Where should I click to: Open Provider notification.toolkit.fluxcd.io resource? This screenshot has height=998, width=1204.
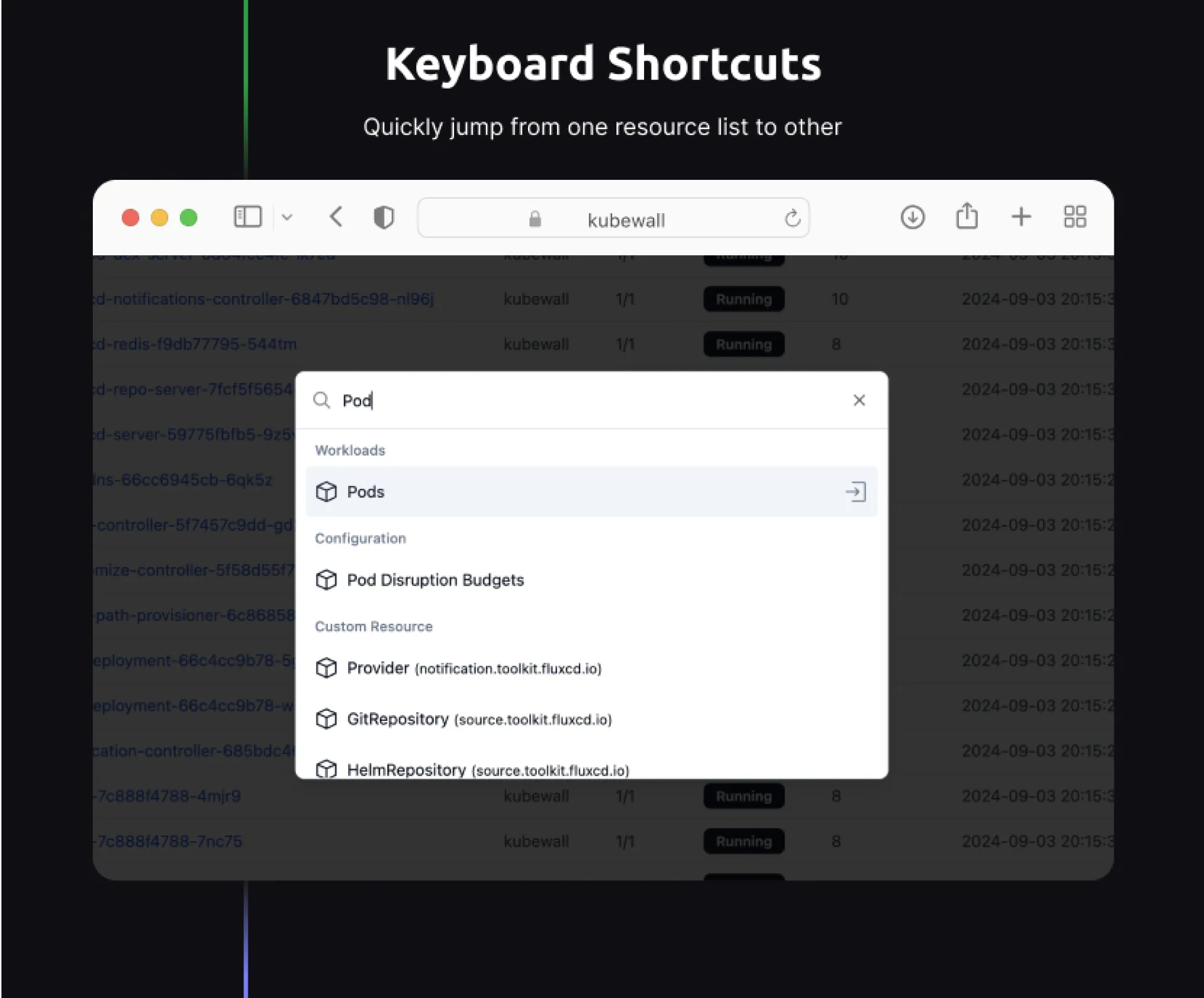coord(473,668)
